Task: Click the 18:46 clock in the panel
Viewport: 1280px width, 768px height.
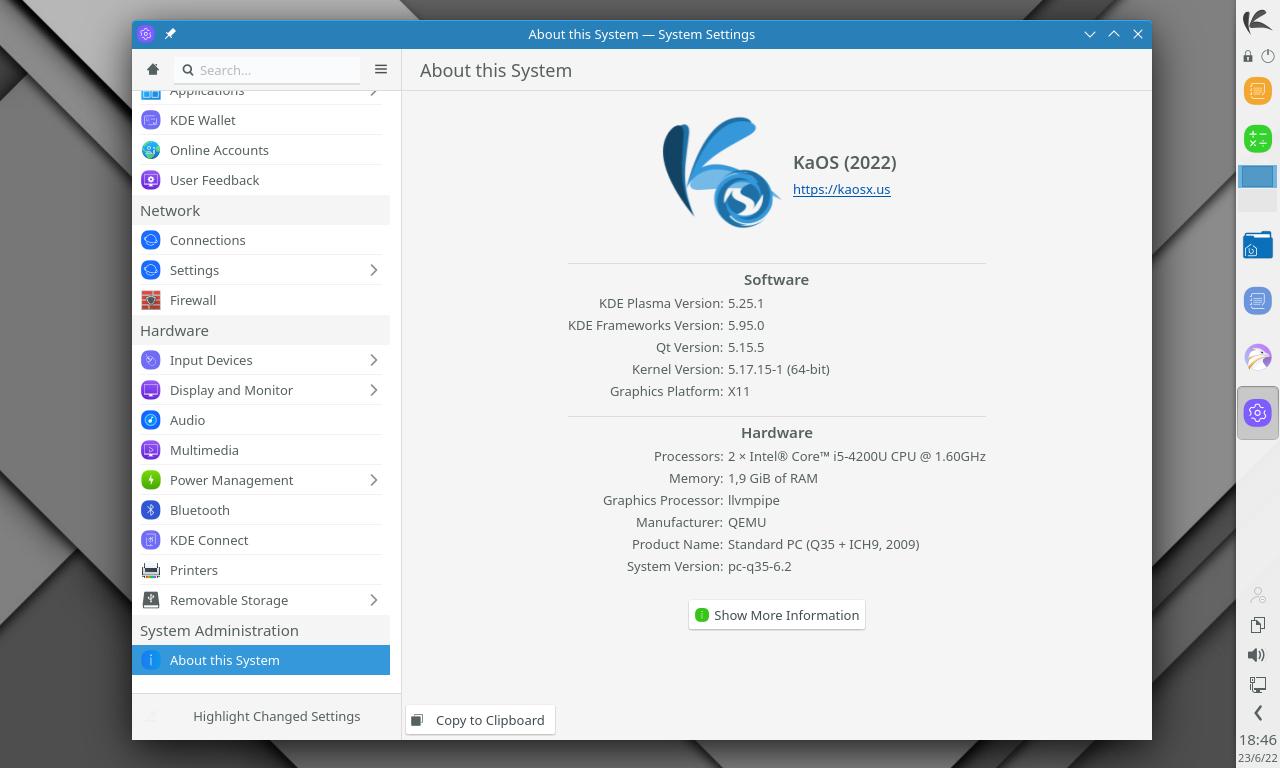Action: pyautogui.click(x=1258, y=740)
